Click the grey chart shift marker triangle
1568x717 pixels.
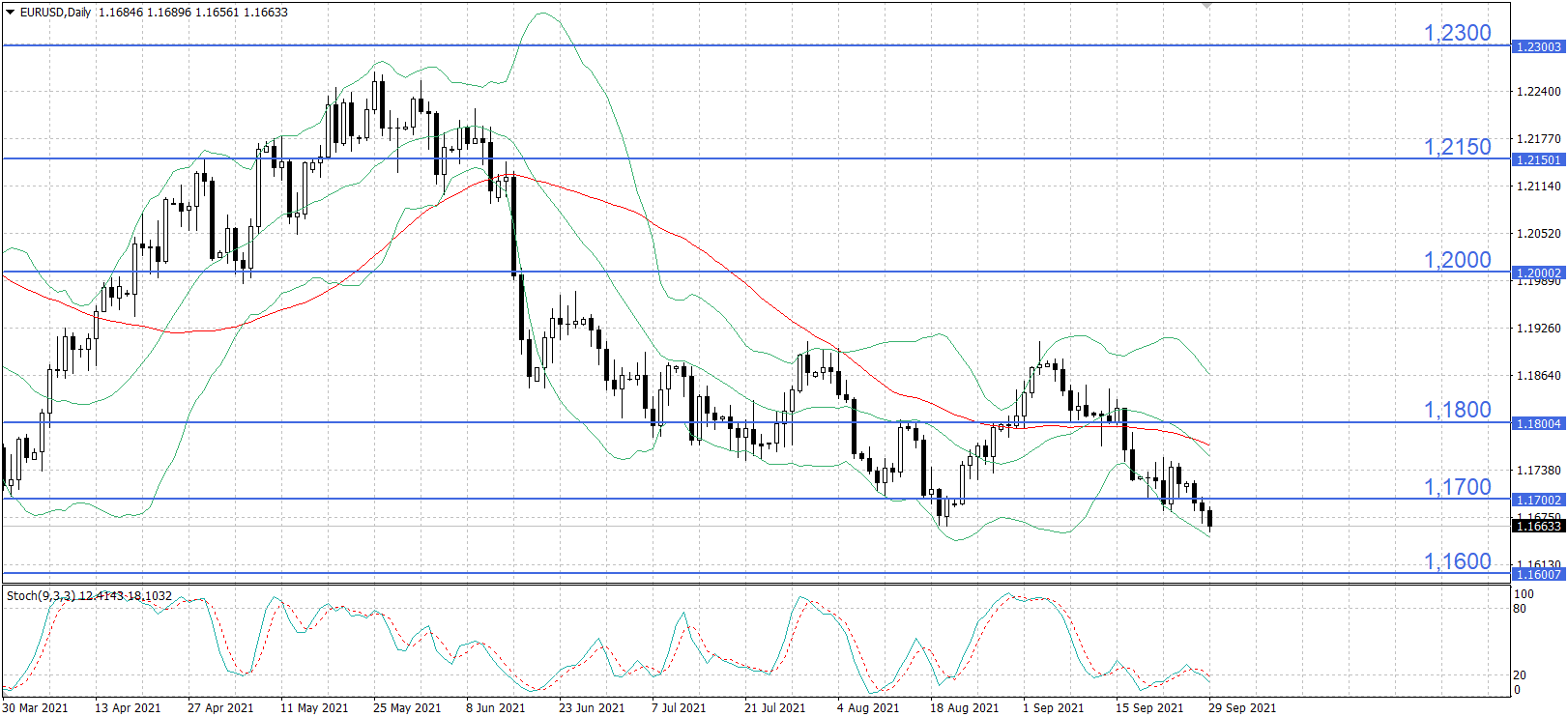(x=1206, y=5)
